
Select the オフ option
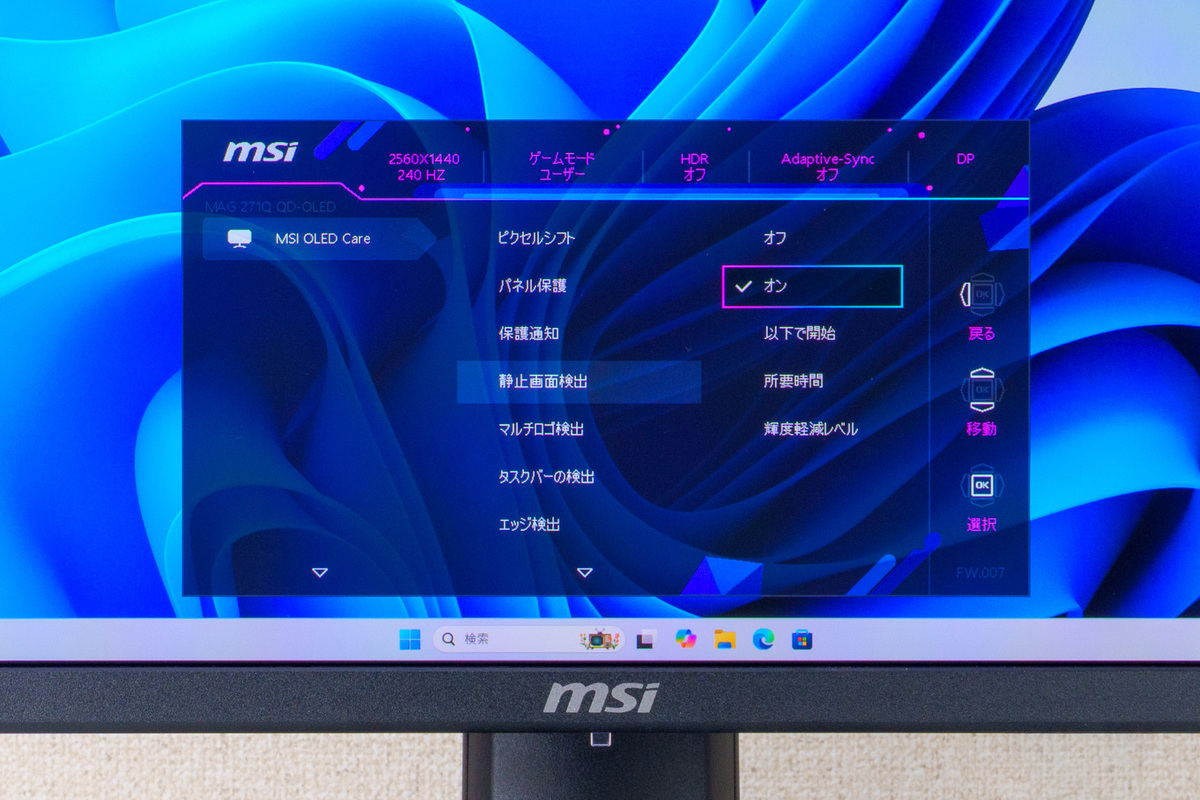click(x=775, y=239)
